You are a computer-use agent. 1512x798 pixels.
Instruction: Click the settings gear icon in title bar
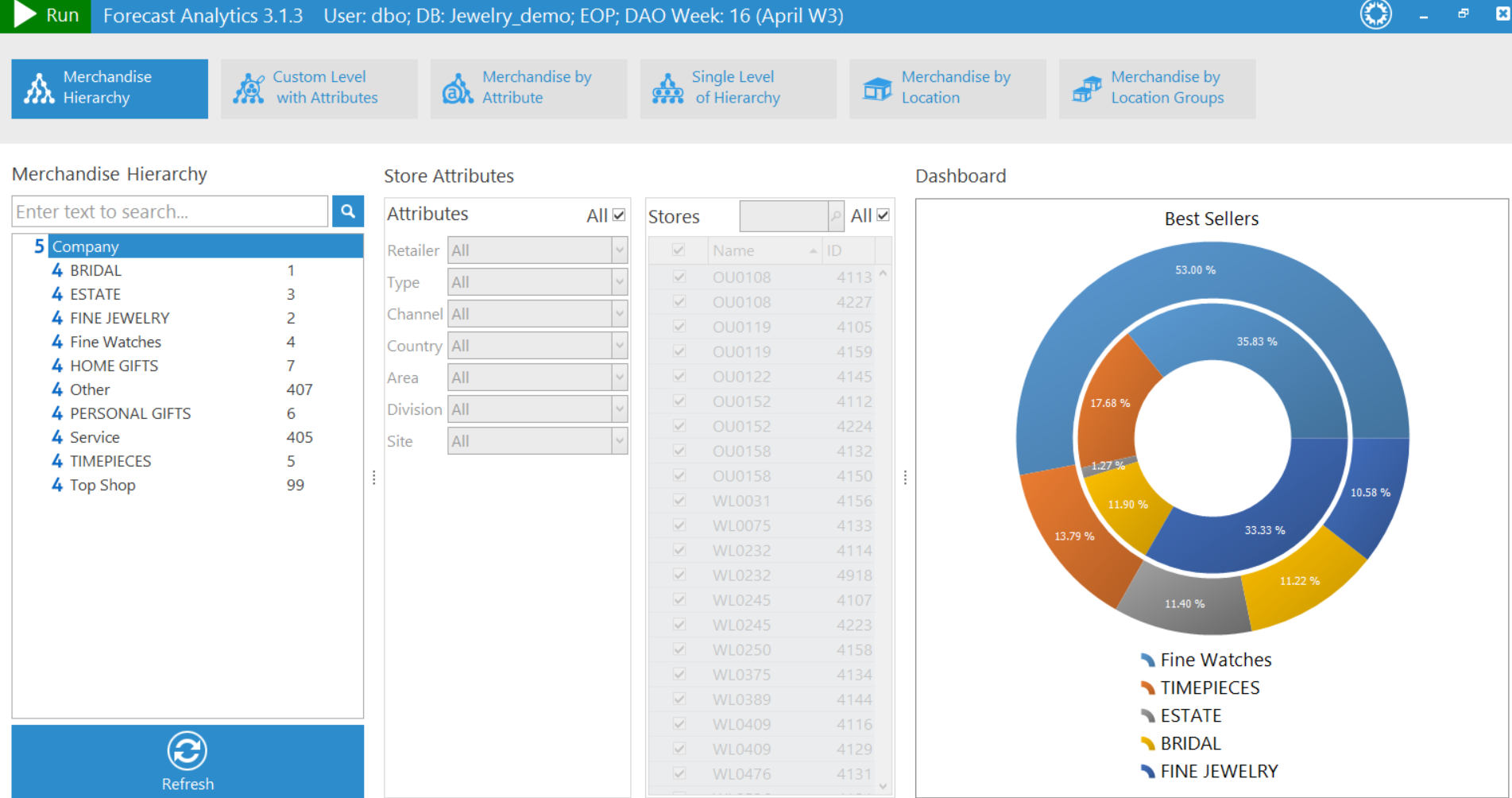(x=1375, y=14)
